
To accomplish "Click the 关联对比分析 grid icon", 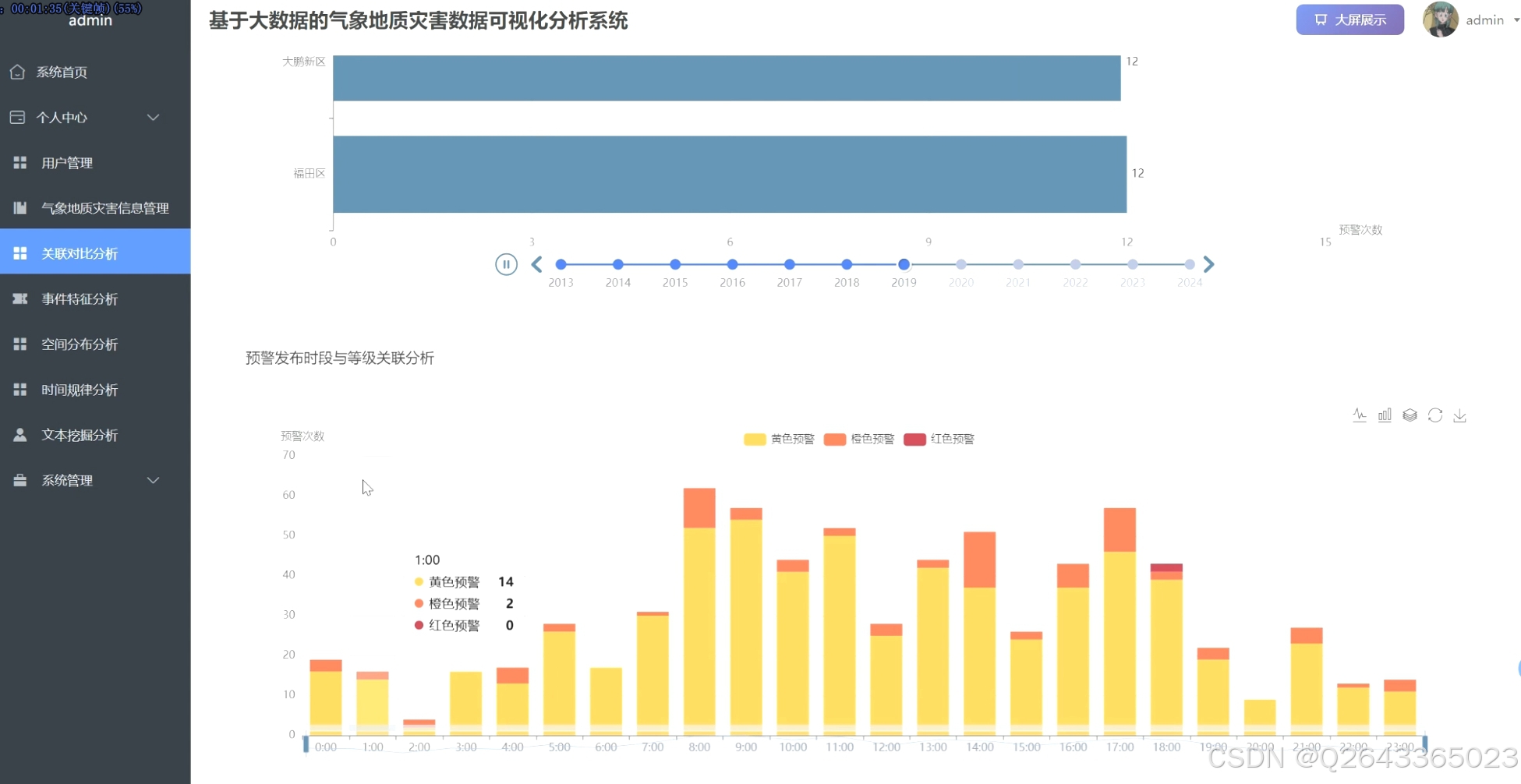I will 20,253.
